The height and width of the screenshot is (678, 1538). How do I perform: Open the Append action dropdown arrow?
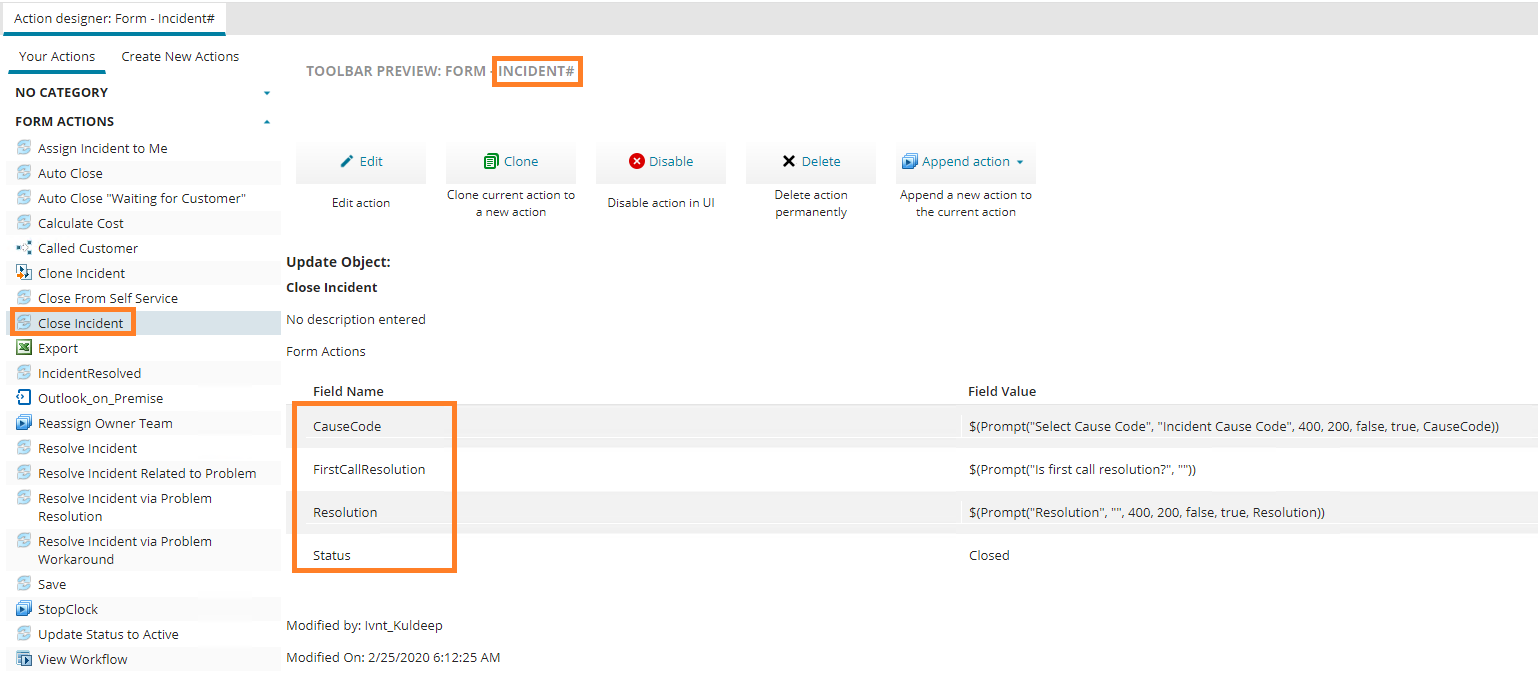coord(1020,160)
